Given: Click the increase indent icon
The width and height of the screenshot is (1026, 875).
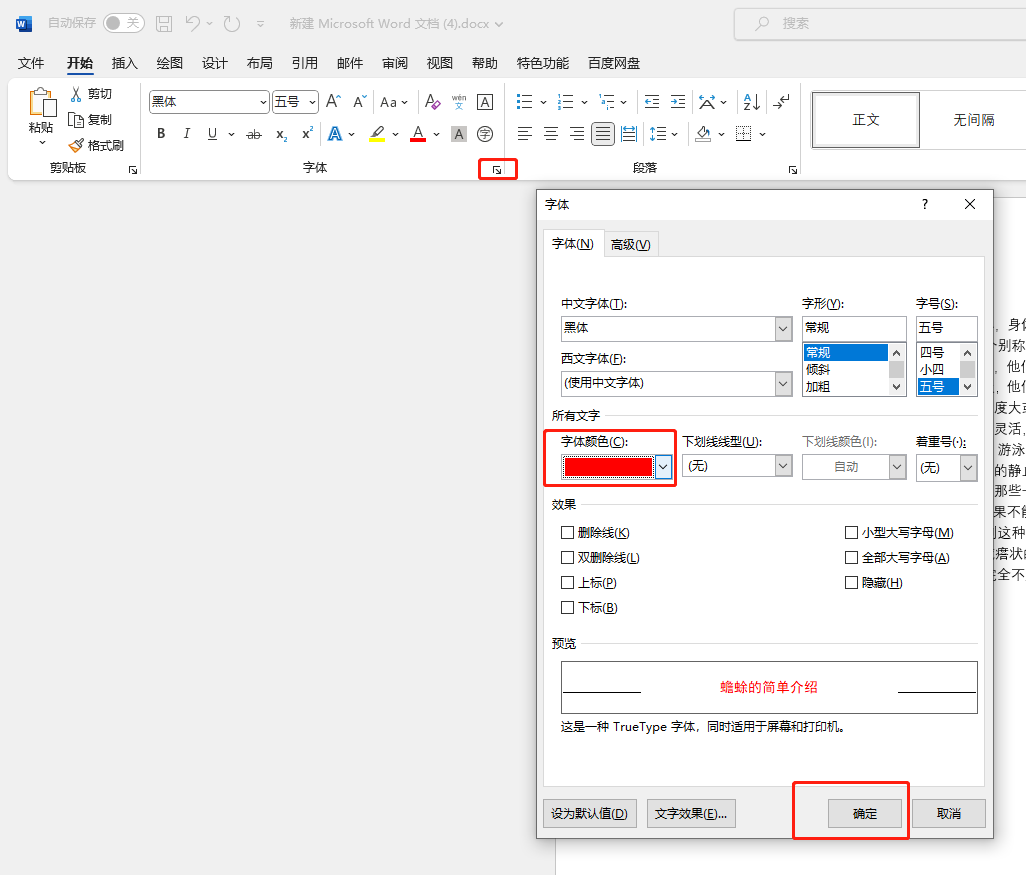Looking at the screenshot, I should pos(677,101).
